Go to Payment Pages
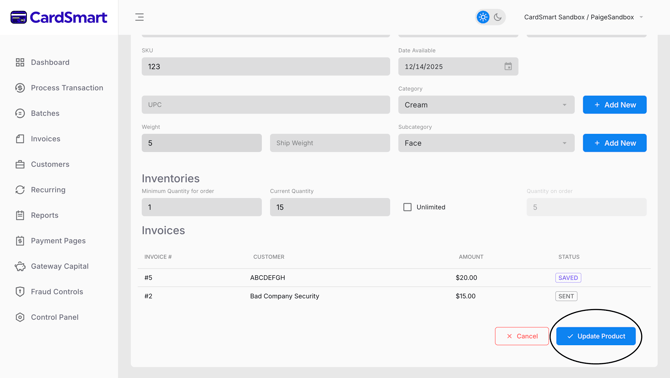Image resolution: width=670 pixels, height=378 pixels. point(58,241)
